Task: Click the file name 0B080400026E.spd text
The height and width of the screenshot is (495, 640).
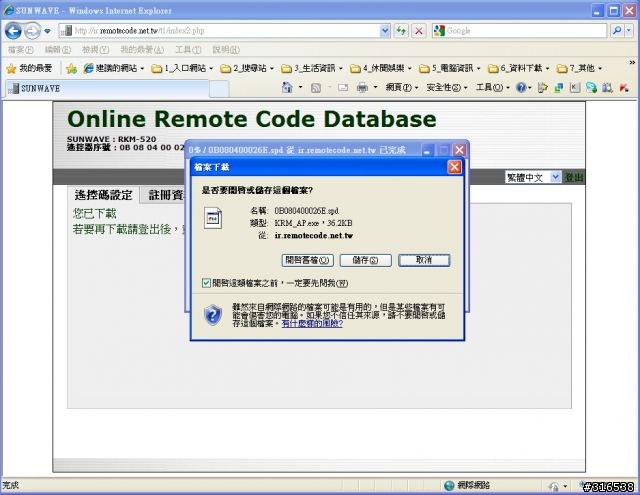Action: (307, 211)
